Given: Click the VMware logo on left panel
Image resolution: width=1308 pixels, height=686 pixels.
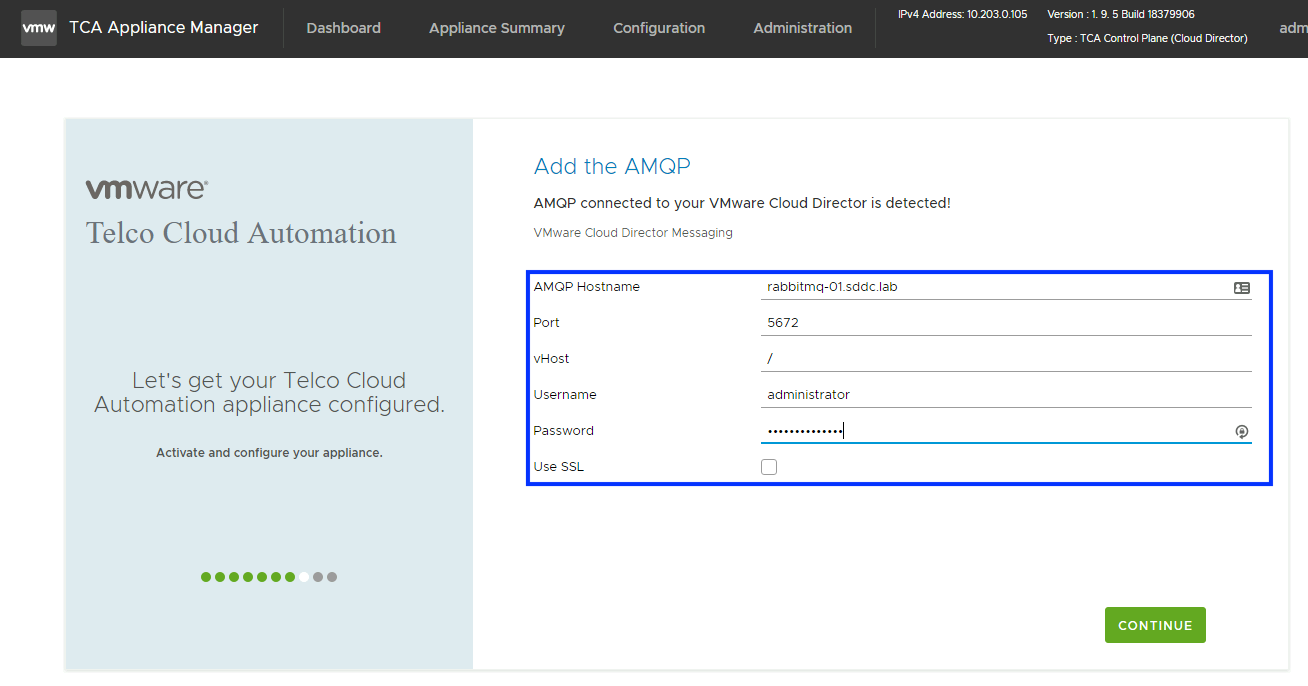Looking at the screenshot, I should [x=147, y=190].
